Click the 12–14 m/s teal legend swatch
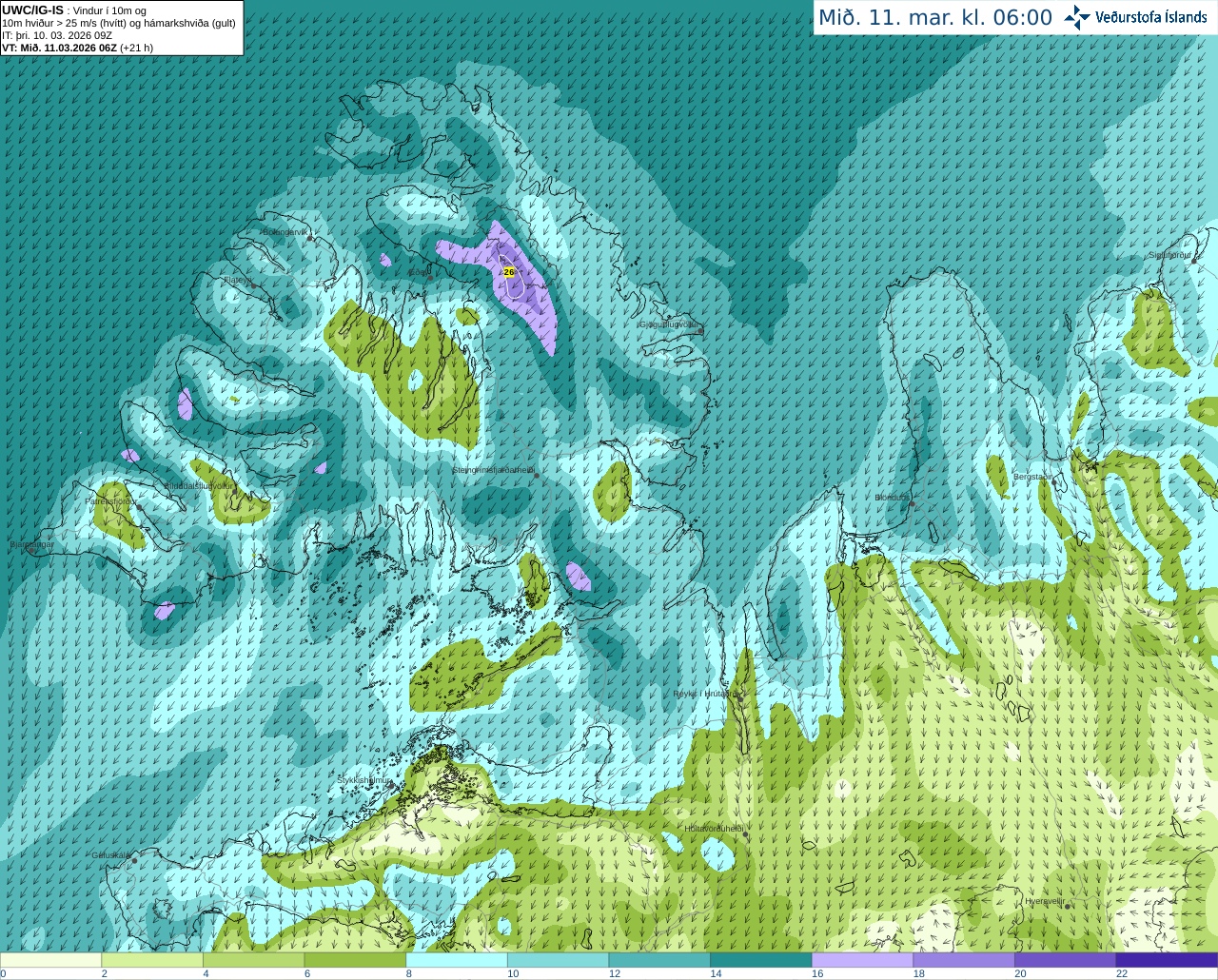Screen dimensions: 1218x980 pos(659,960)
